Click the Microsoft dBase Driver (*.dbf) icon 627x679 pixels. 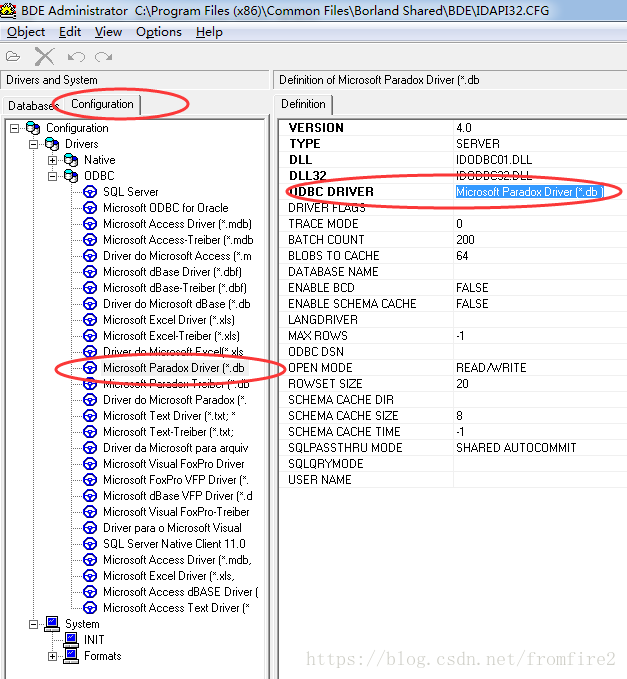pyautogui.click(x=90, y=272)
